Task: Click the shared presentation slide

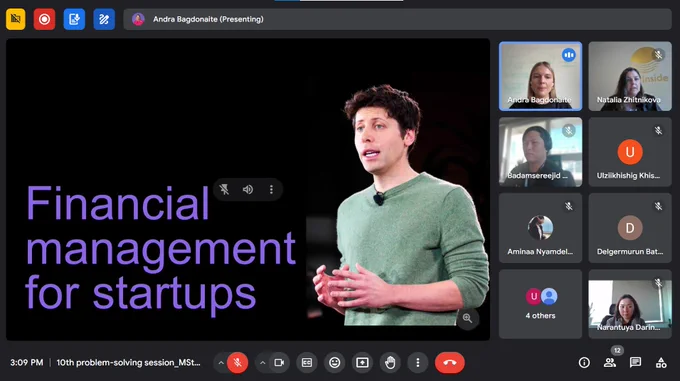Action: [248, 189]
